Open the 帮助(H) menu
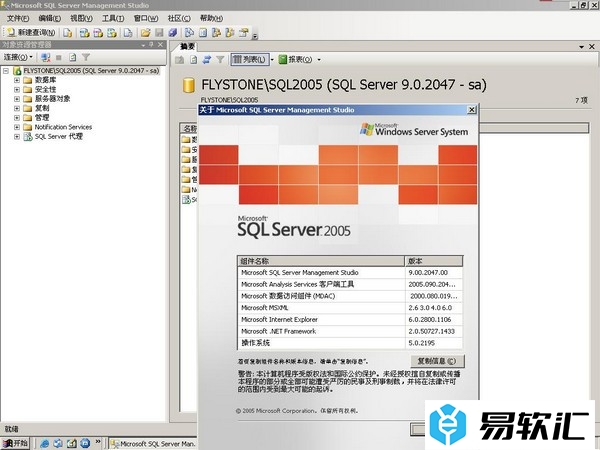This screenshot has width=600, height=450. (211, 18)
